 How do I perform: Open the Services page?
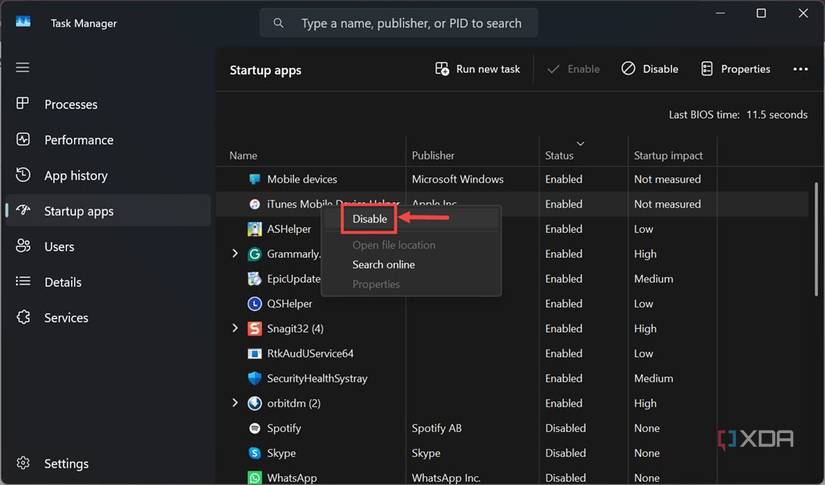66,317
